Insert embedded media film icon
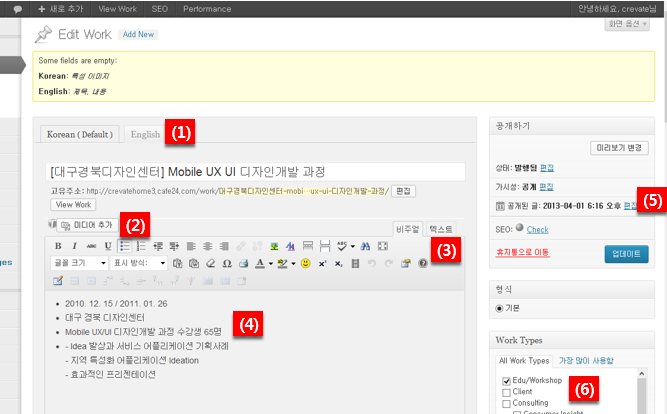 [x=355, y=263]
